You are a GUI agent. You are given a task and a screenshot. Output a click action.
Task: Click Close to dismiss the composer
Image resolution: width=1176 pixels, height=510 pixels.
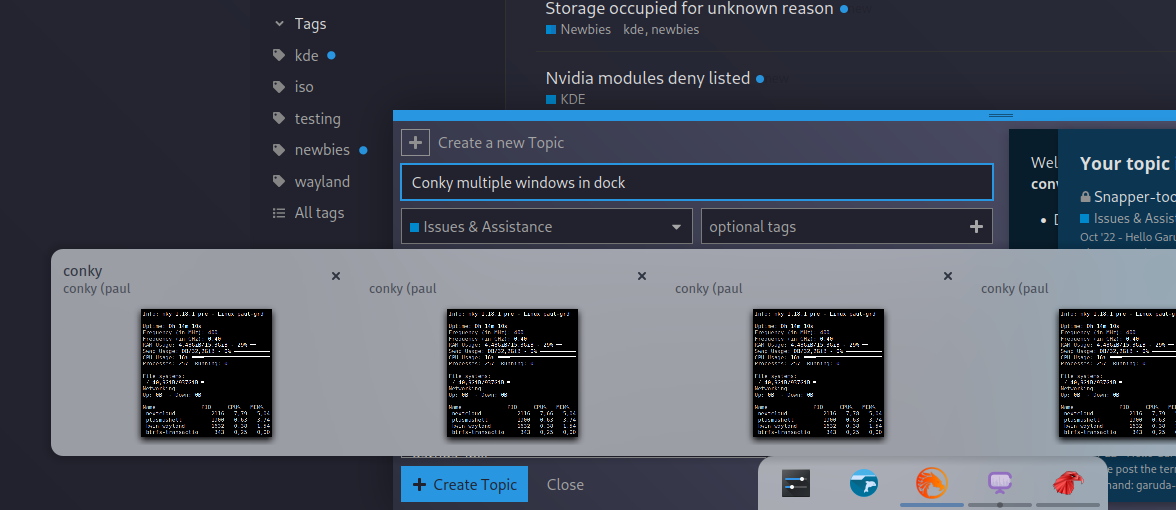click(566, 484)
